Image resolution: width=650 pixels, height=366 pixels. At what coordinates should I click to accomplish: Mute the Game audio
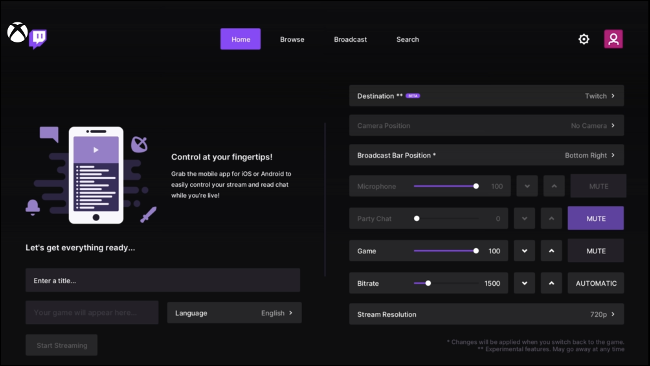click(x=596, y=251)
